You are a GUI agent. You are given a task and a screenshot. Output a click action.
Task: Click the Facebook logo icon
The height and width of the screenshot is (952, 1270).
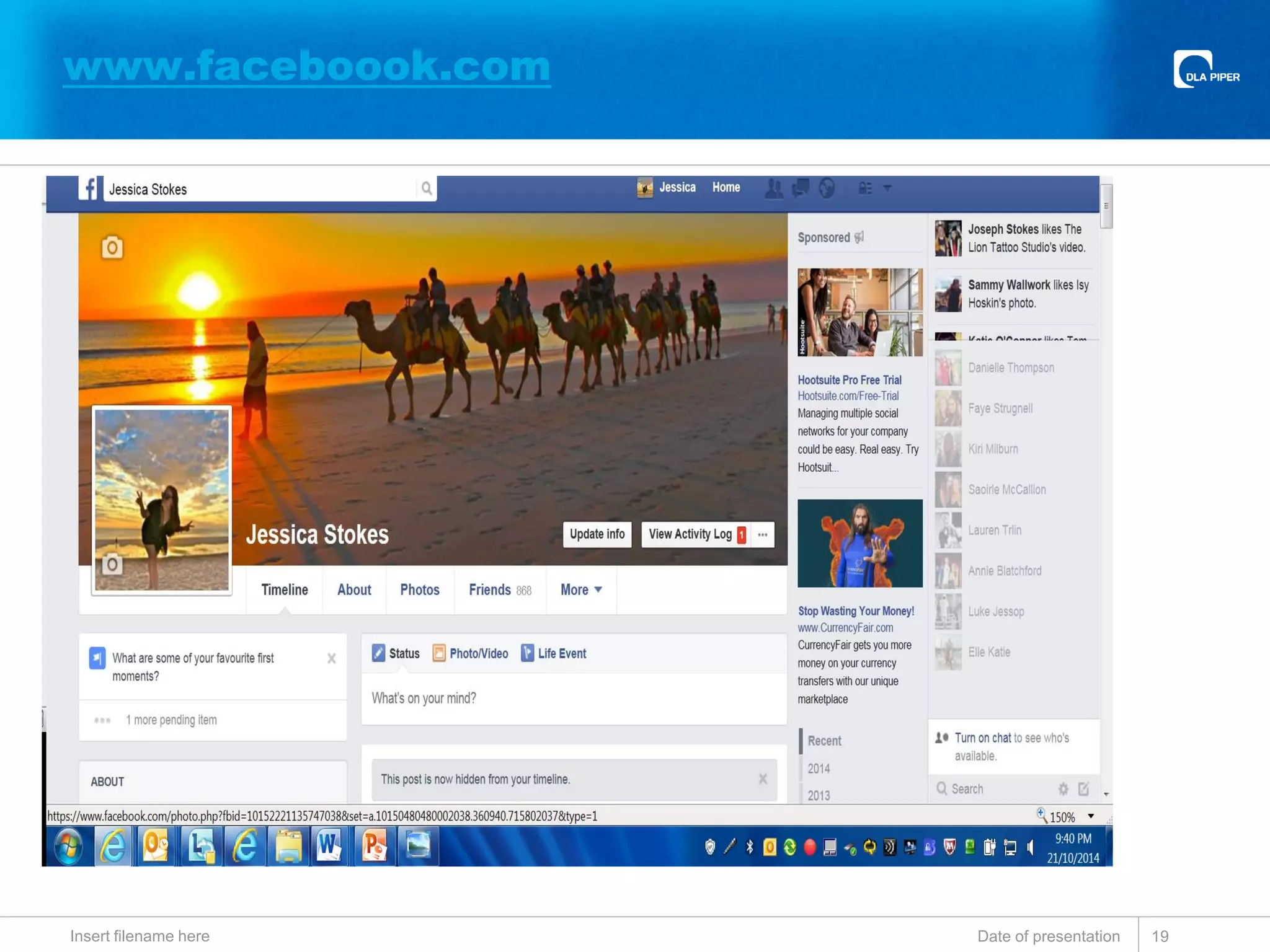point(89,188)
